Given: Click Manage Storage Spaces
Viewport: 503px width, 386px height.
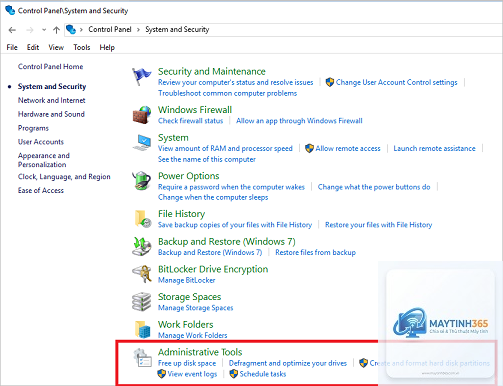Looking at the screenshot, I should click(x=195, y=308).
